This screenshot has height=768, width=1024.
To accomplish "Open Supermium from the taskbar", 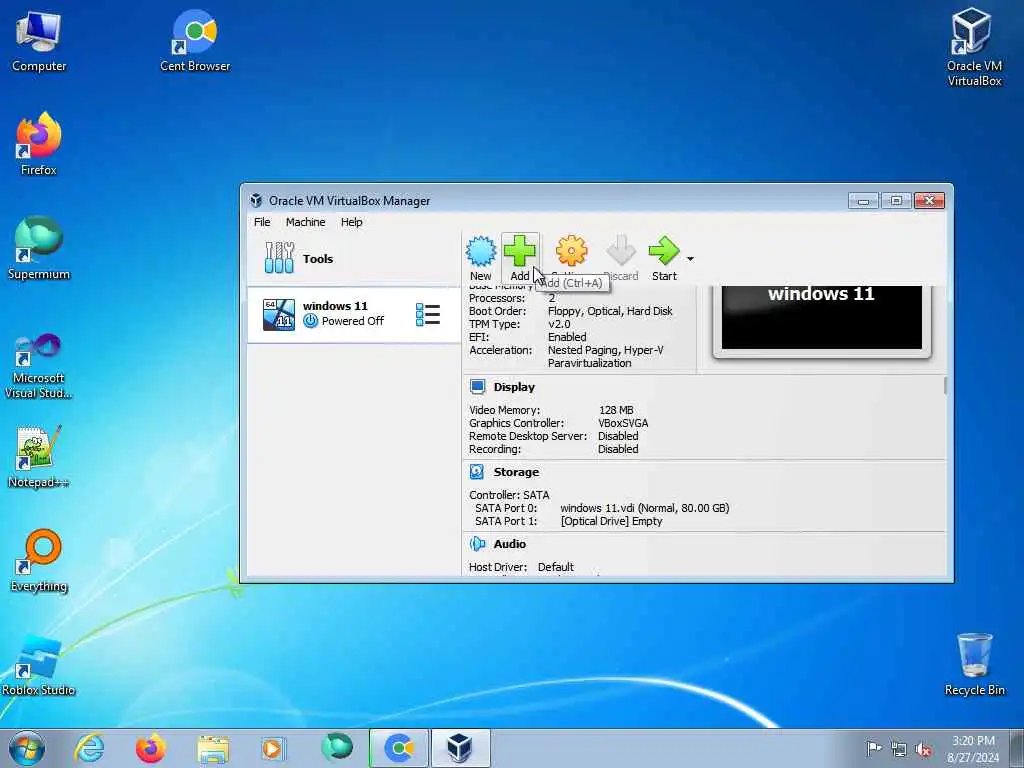I will click(337, 748).
